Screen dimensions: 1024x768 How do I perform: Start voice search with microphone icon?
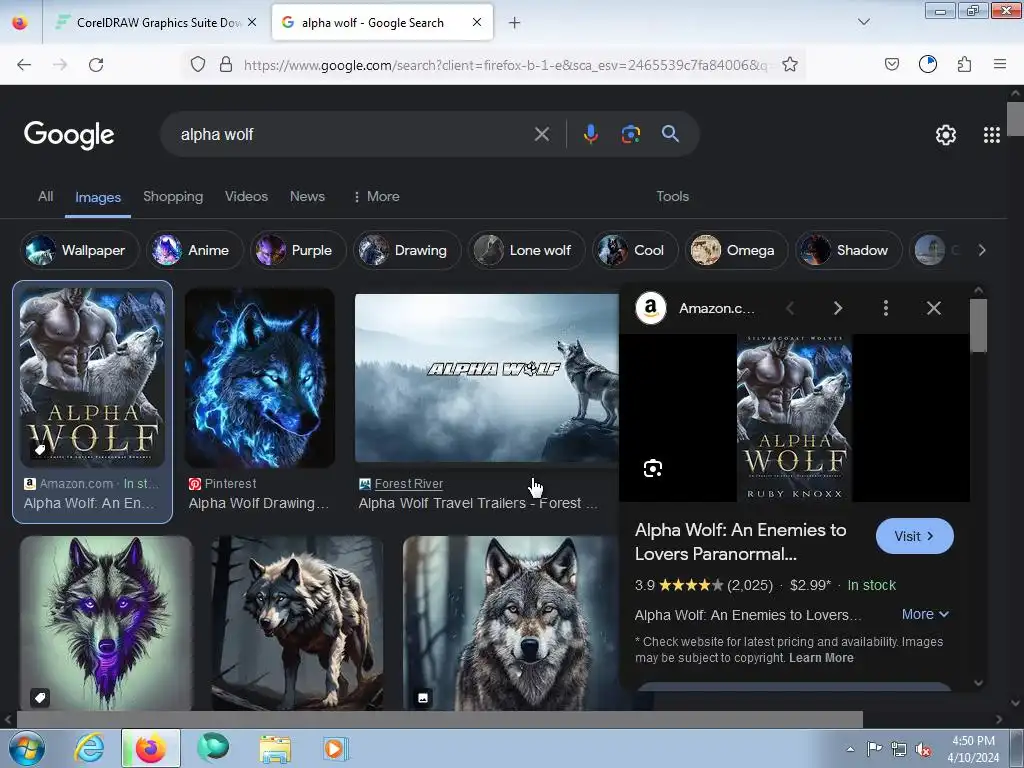coord(590,134)
